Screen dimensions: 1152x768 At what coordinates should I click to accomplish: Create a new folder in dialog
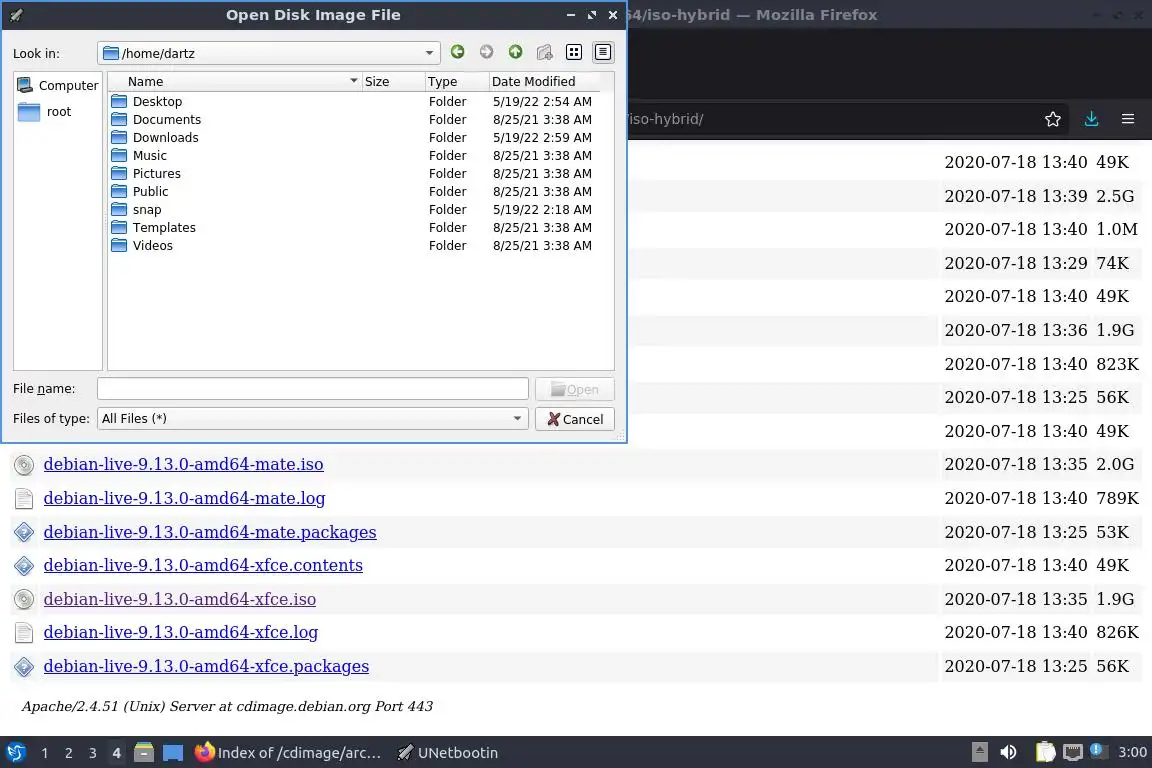(544, 51)
